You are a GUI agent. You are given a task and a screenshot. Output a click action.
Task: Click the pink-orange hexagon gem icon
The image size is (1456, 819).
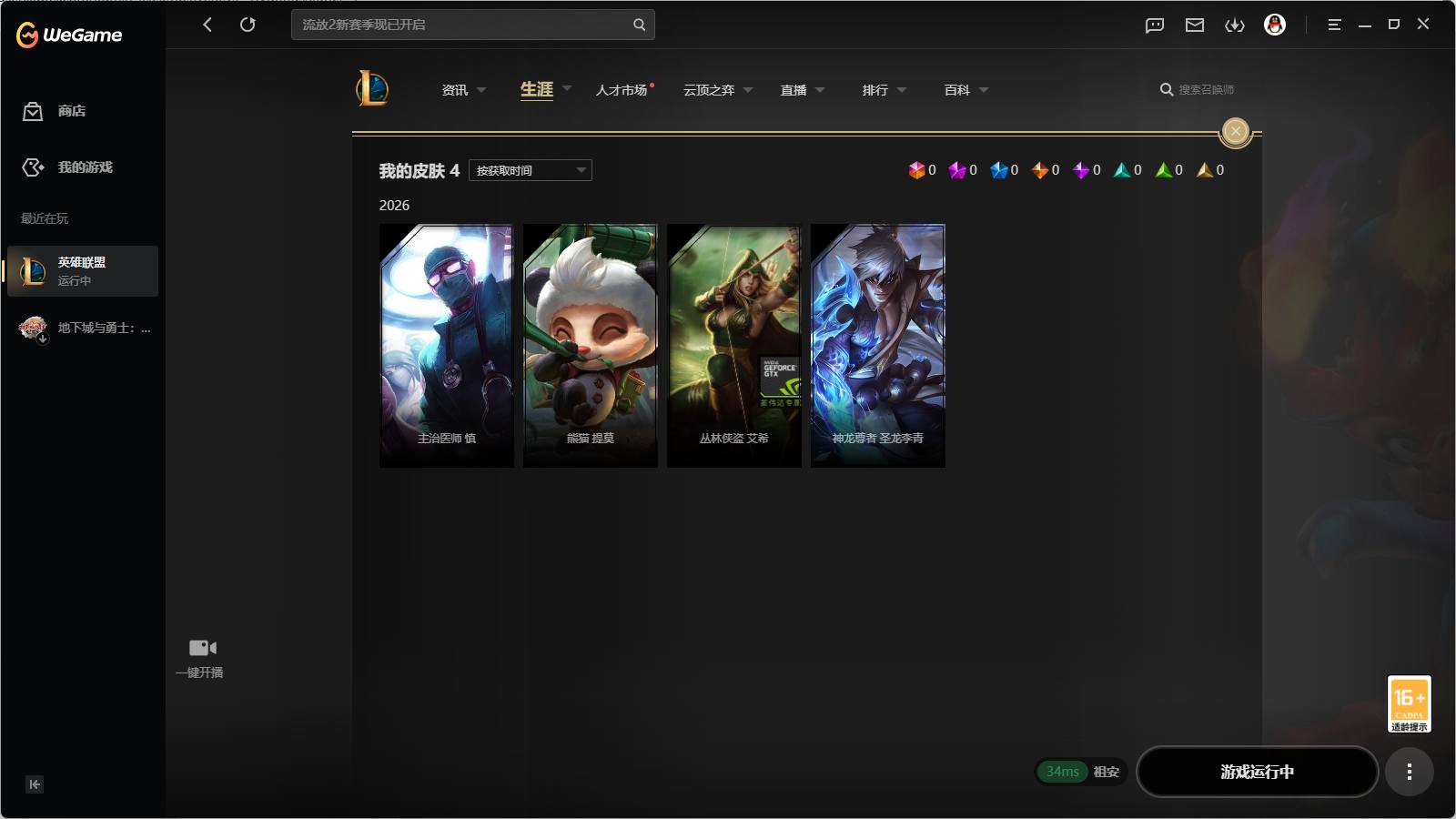[916, 170]
